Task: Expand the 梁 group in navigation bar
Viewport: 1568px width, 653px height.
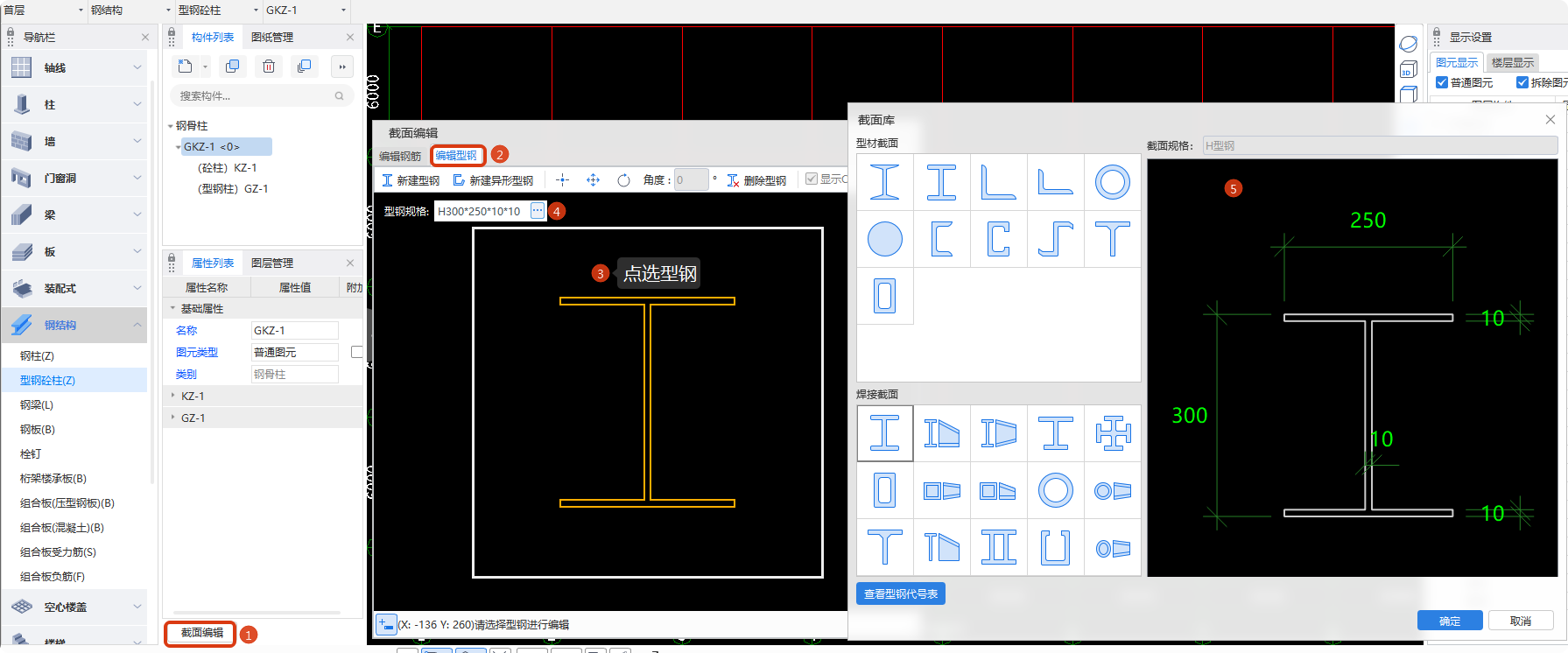Action: click(x=137, y=214)
